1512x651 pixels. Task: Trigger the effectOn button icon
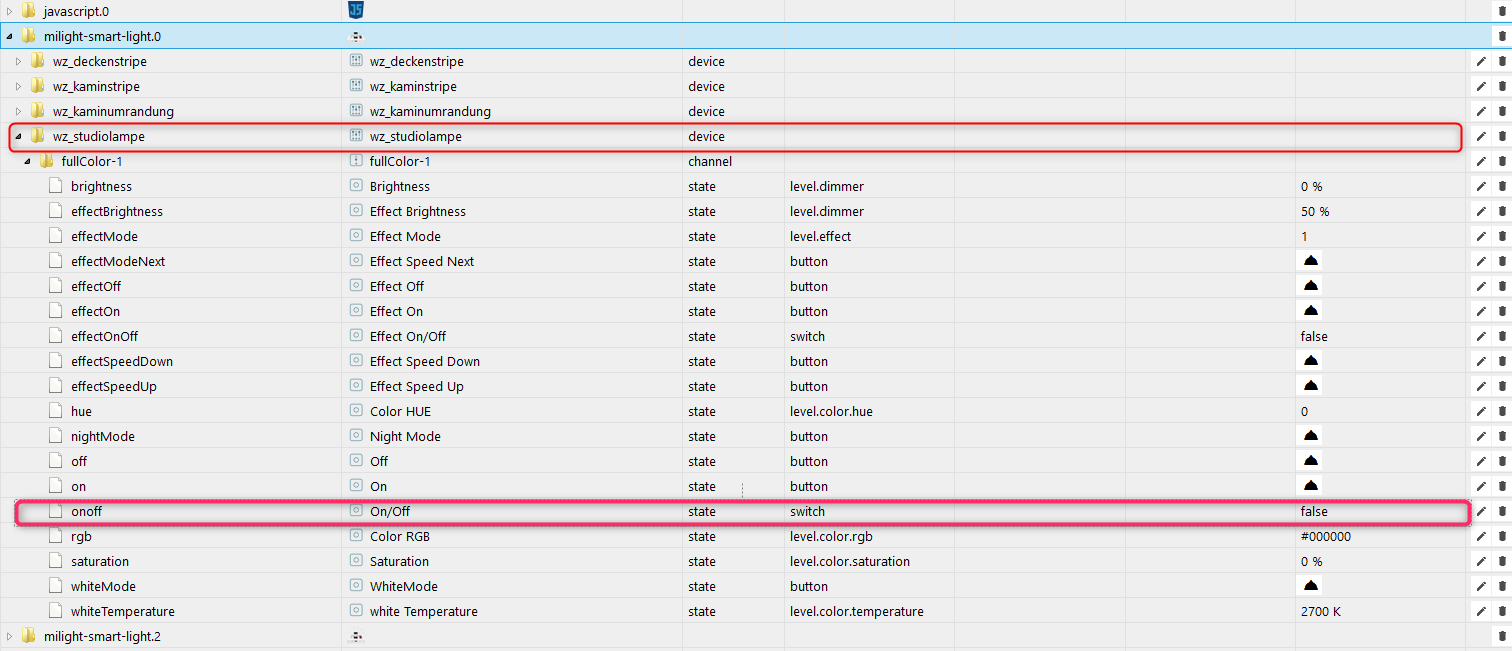tap(1311, 311)
